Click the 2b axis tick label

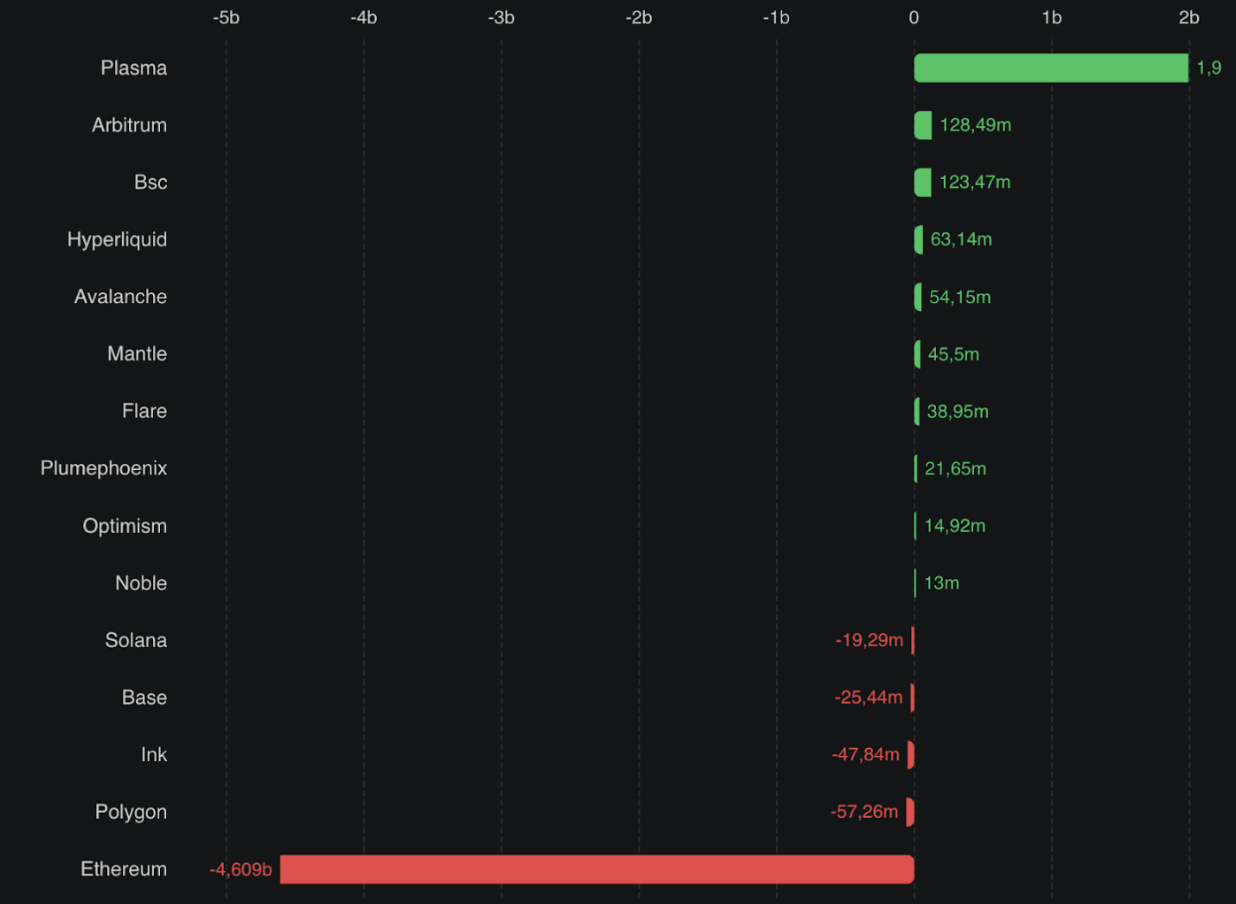[1188, 18]
